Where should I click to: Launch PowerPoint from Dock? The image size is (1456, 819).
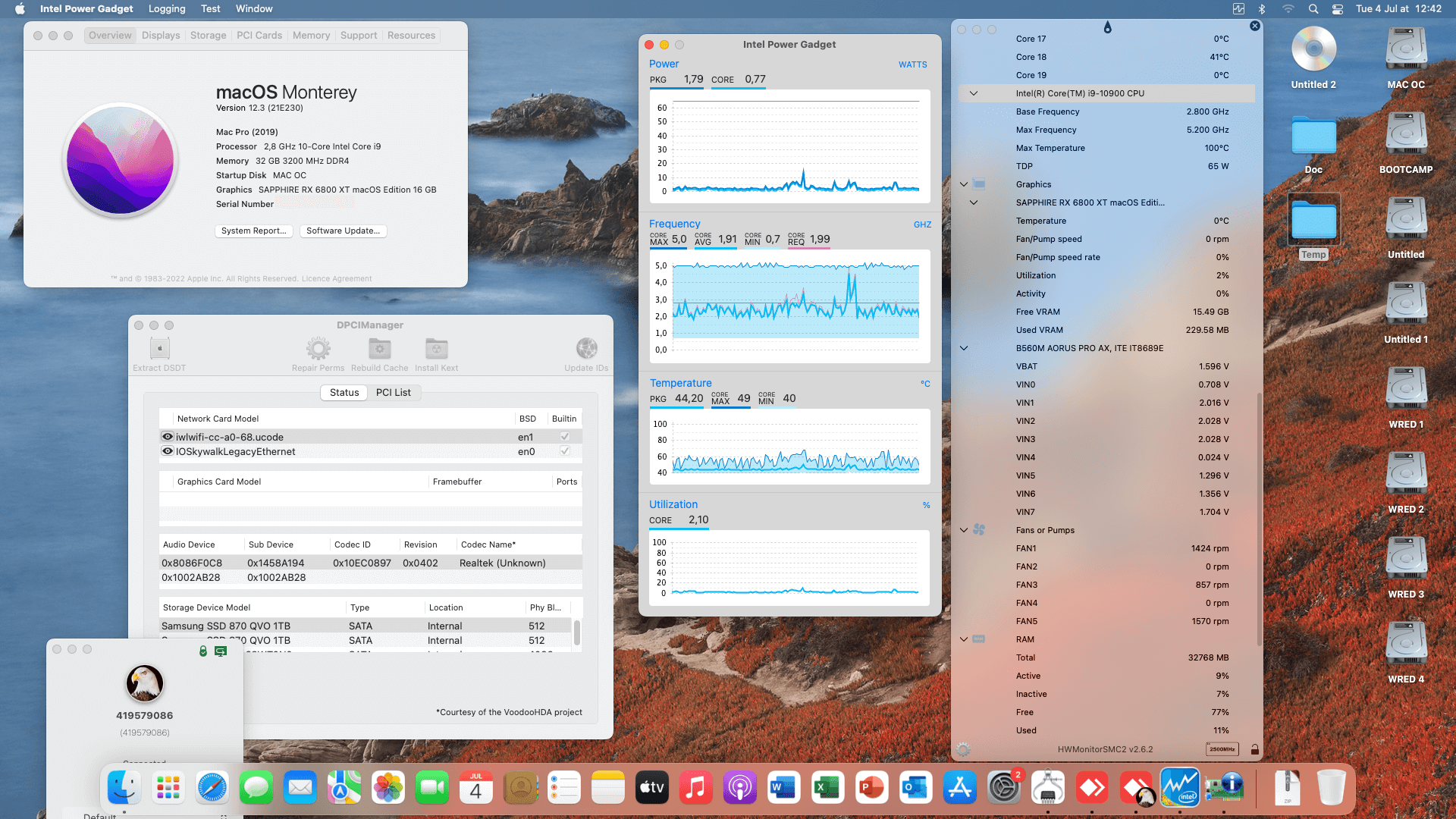(871, 788)
